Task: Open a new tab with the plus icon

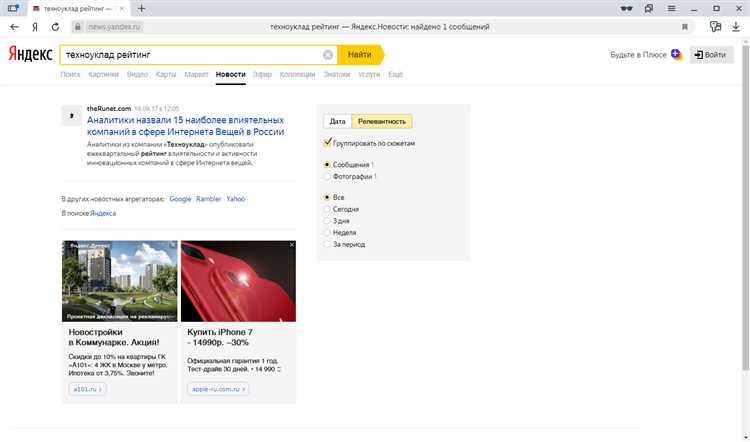Action: tap(141, 8)
